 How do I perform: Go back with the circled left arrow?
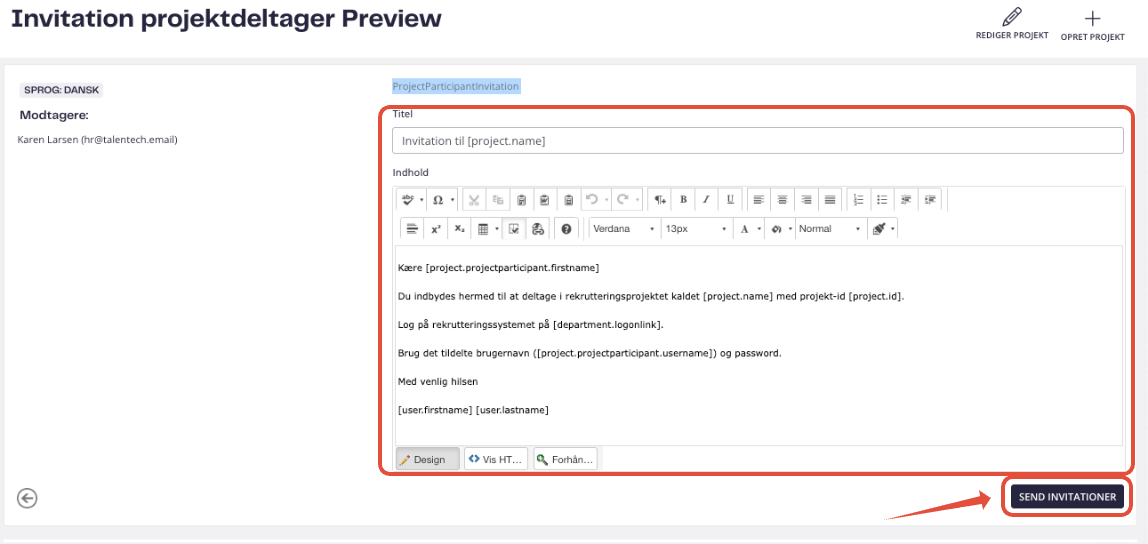[27, 499]
